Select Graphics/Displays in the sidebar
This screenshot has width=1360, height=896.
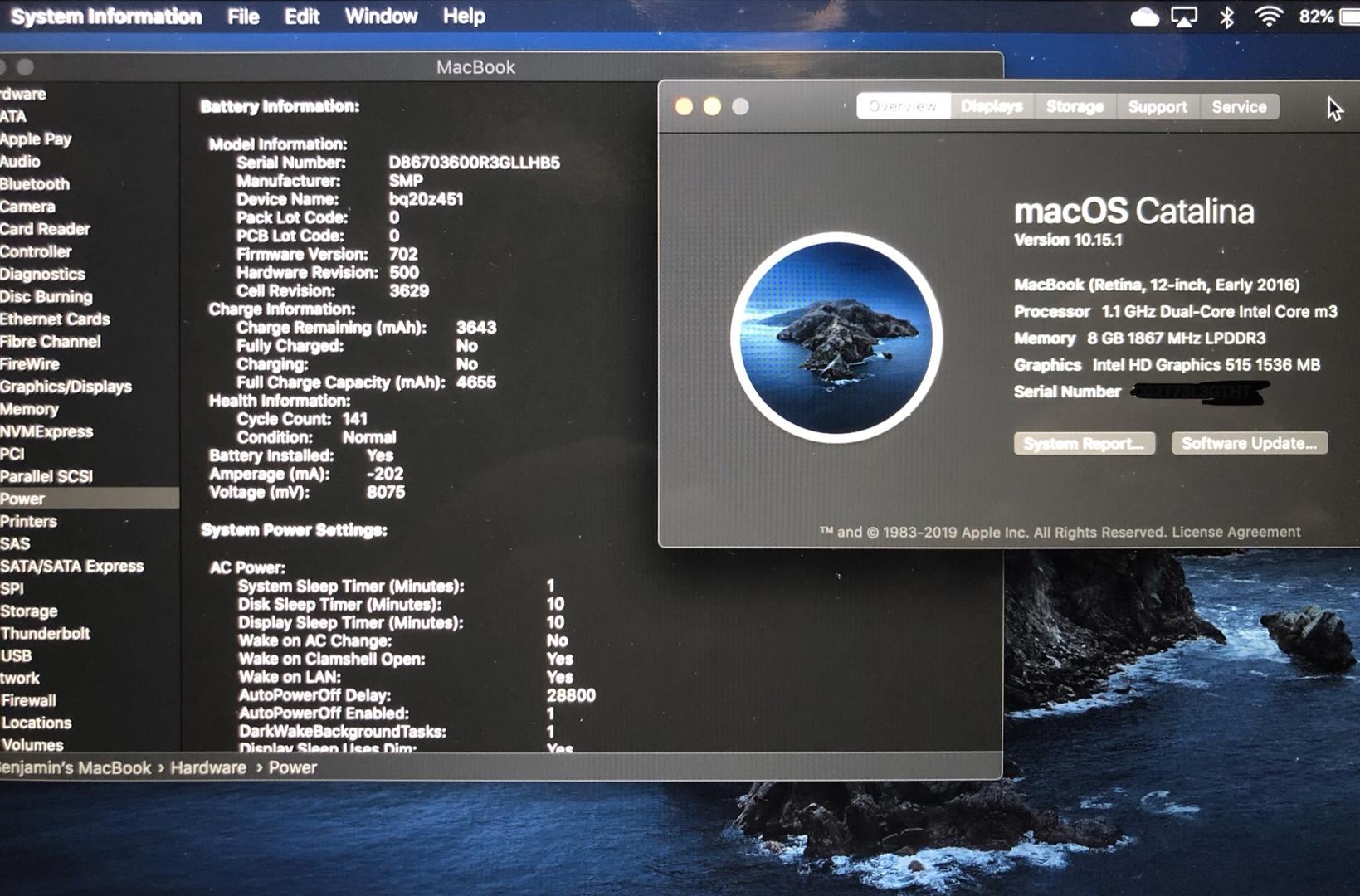click(x=66, y=386)
